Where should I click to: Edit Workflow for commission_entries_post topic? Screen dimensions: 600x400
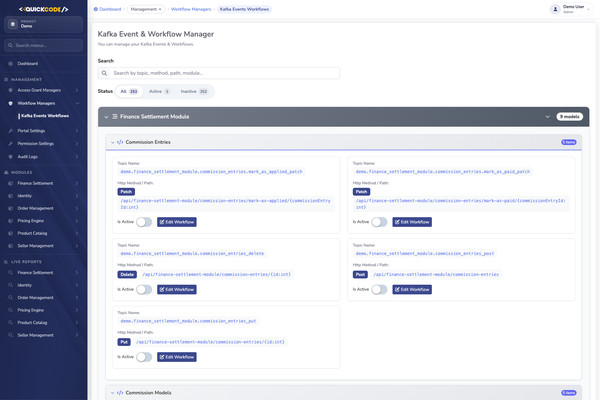coord(412,290)
